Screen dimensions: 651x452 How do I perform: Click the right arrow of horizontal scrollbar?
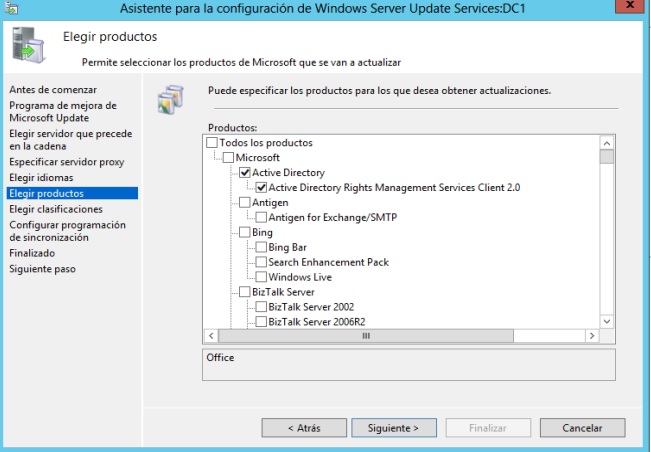coord(592,336)
